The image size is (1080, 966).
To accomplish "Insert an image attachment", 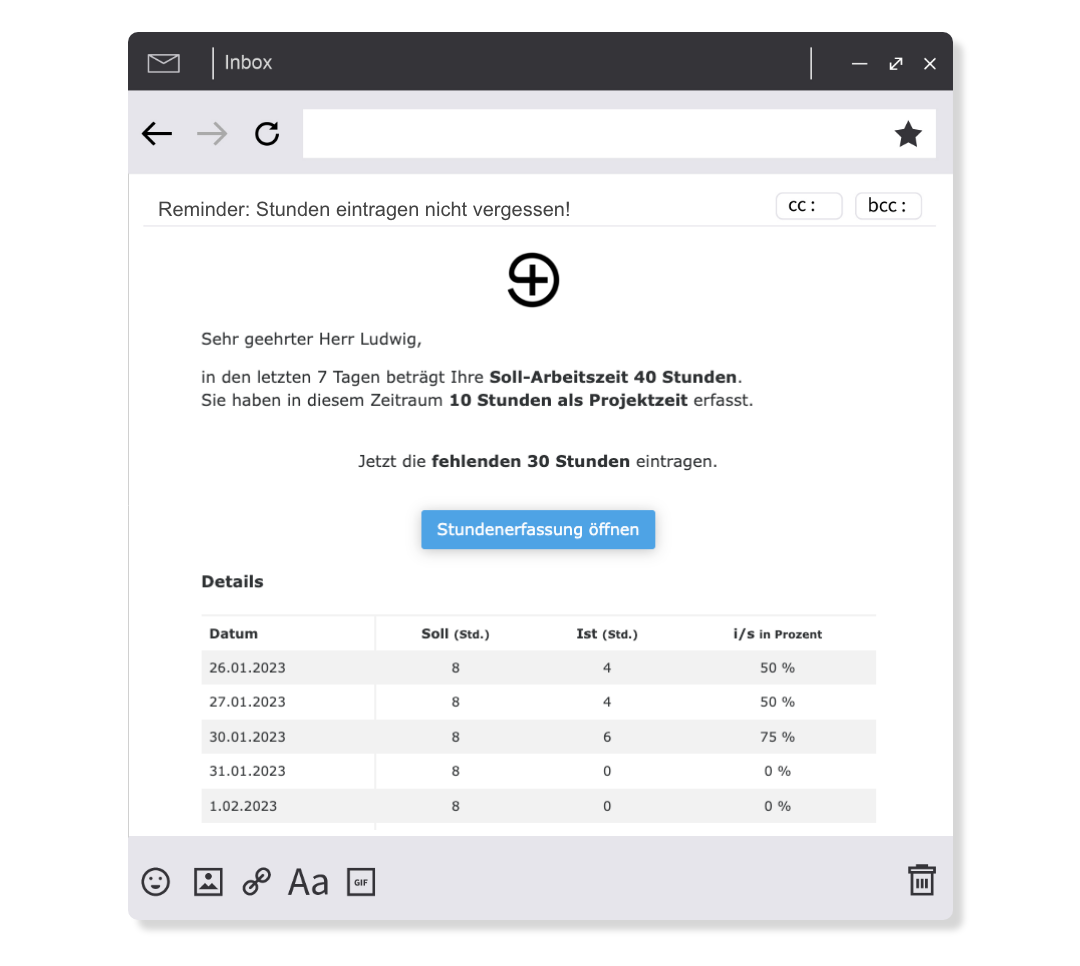I will [x=208, y=881].
